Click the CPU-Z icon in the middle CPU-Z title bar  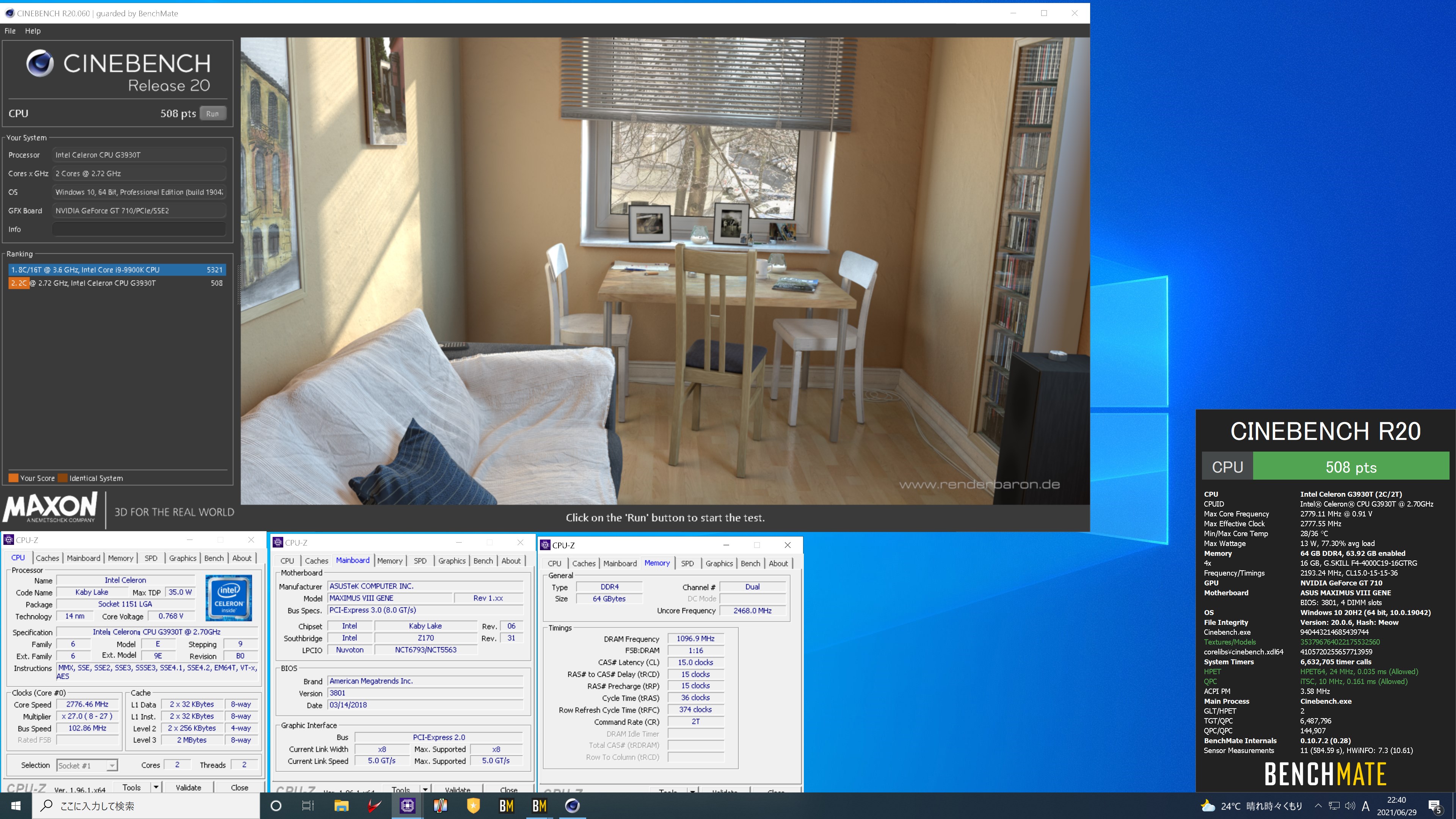(x=278, y=543)
